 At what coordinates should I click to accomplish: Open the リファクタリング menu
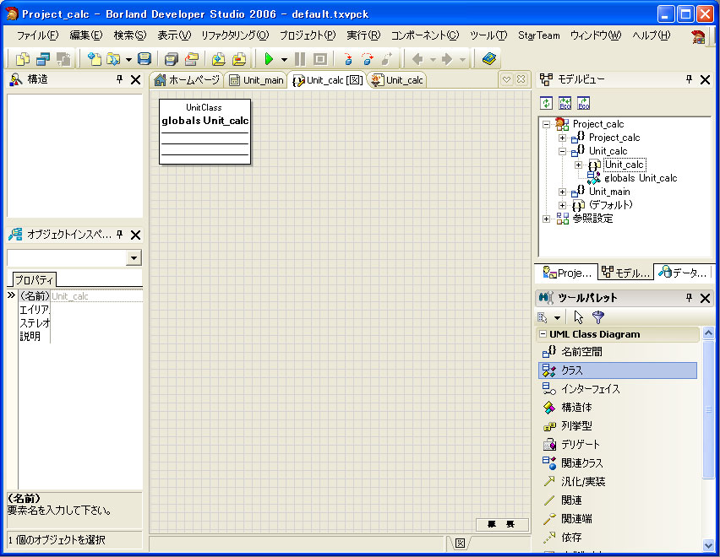(235, 35)
